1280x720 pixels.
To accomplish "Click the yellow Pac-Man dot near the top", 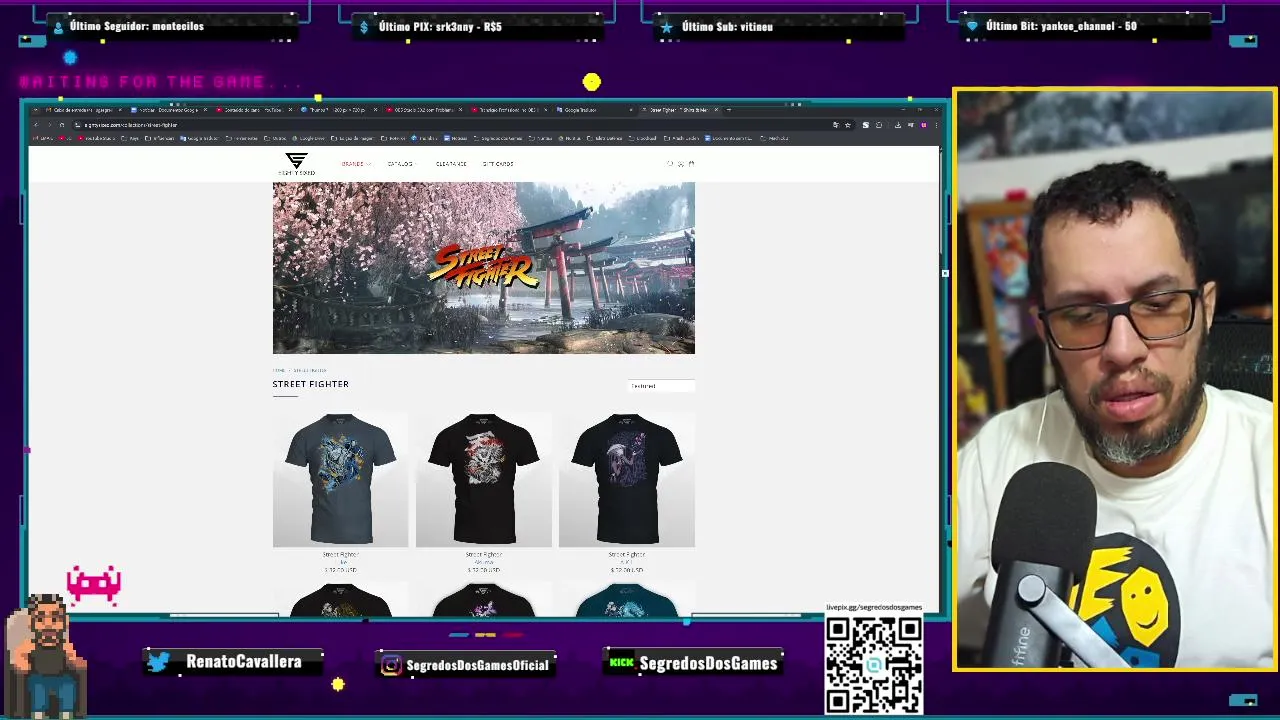I will (x=592, y=82).
